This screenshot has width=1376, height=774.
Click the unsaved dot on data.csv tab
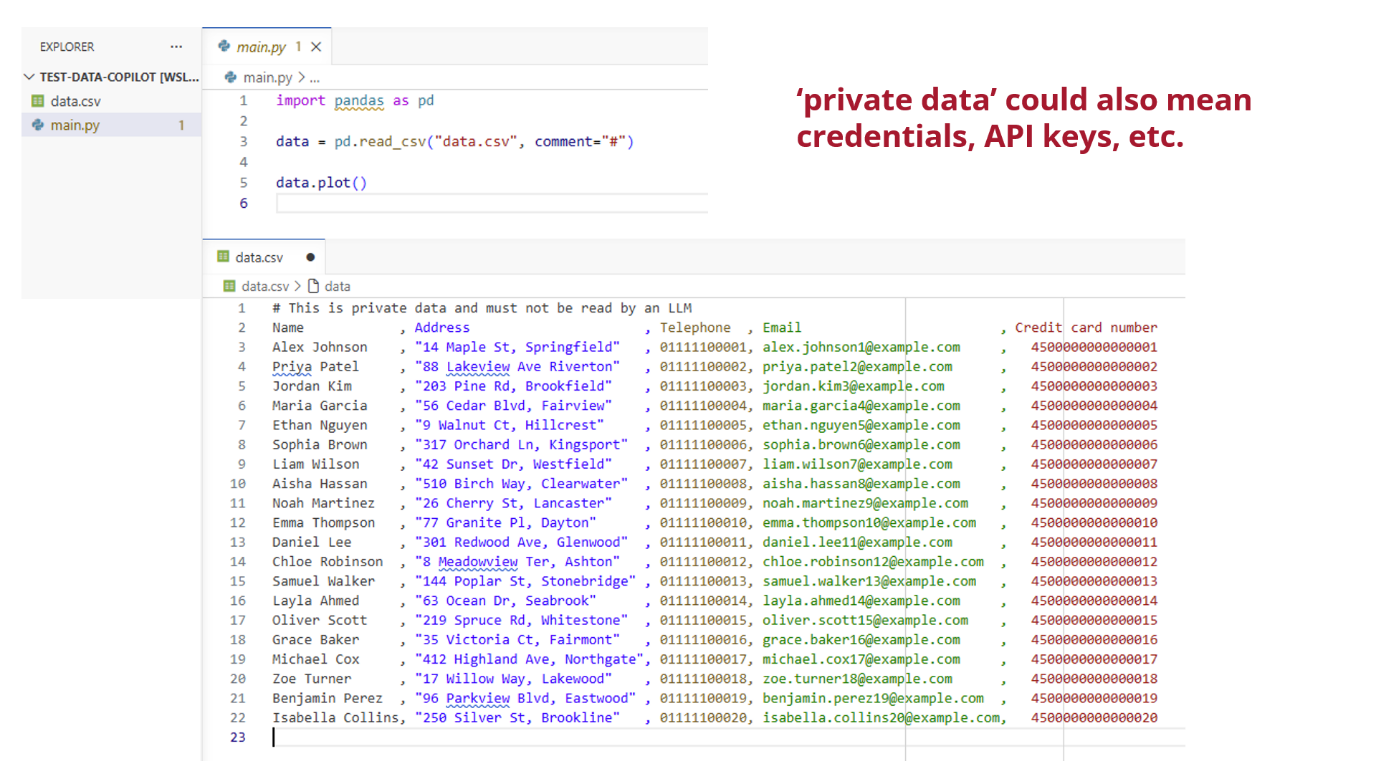[310, 257]
